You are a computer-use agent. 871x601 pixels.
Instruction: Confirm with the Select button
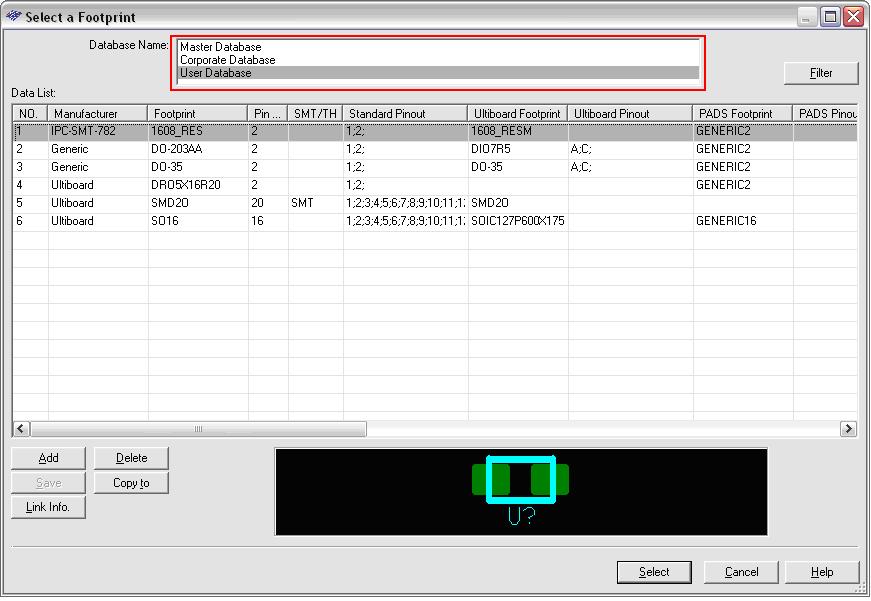(x=654, y=572)
